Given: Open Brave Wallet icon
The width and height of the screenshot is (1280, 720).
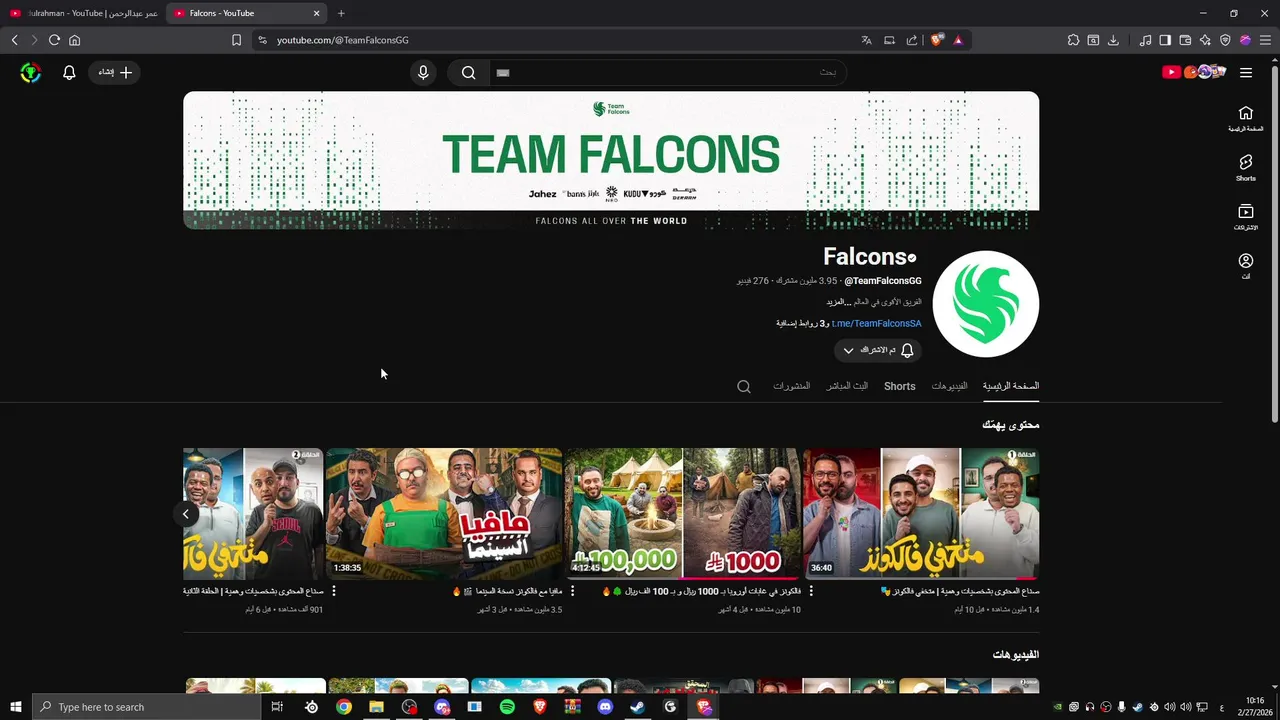Looking at the screenshot, I should pos(1185,40).
